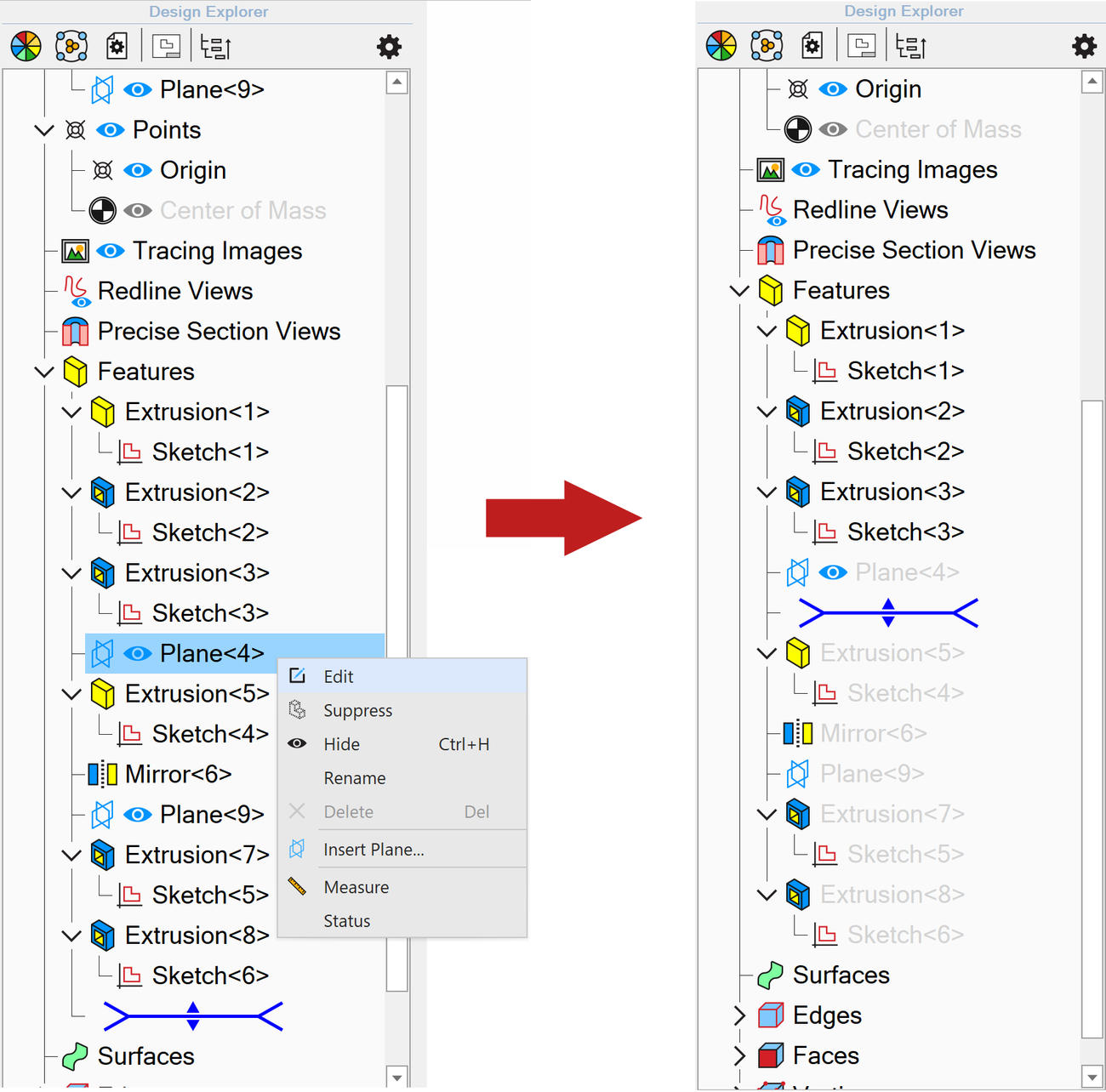Screen dimensions: 1106x1092
Task: Toggle visibility eye of highlighted Plane<4>
Action: tap(138, 653)
